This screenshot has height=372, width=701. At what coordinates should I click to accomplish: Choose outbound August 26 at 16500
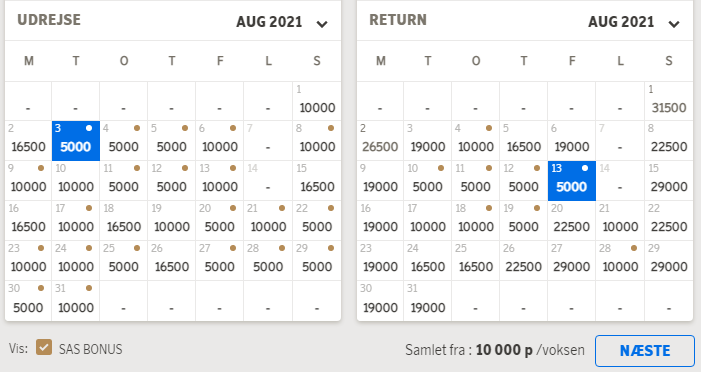172,261
